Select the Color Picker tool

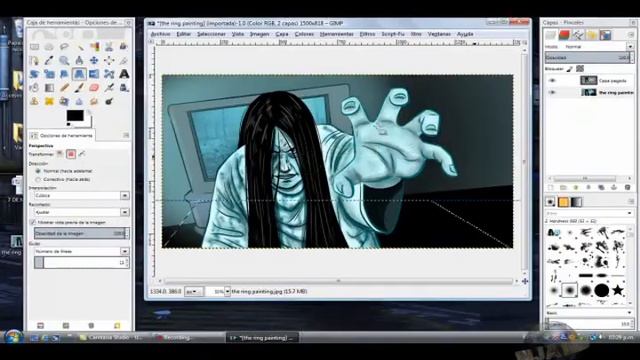[x=49, y=61]
